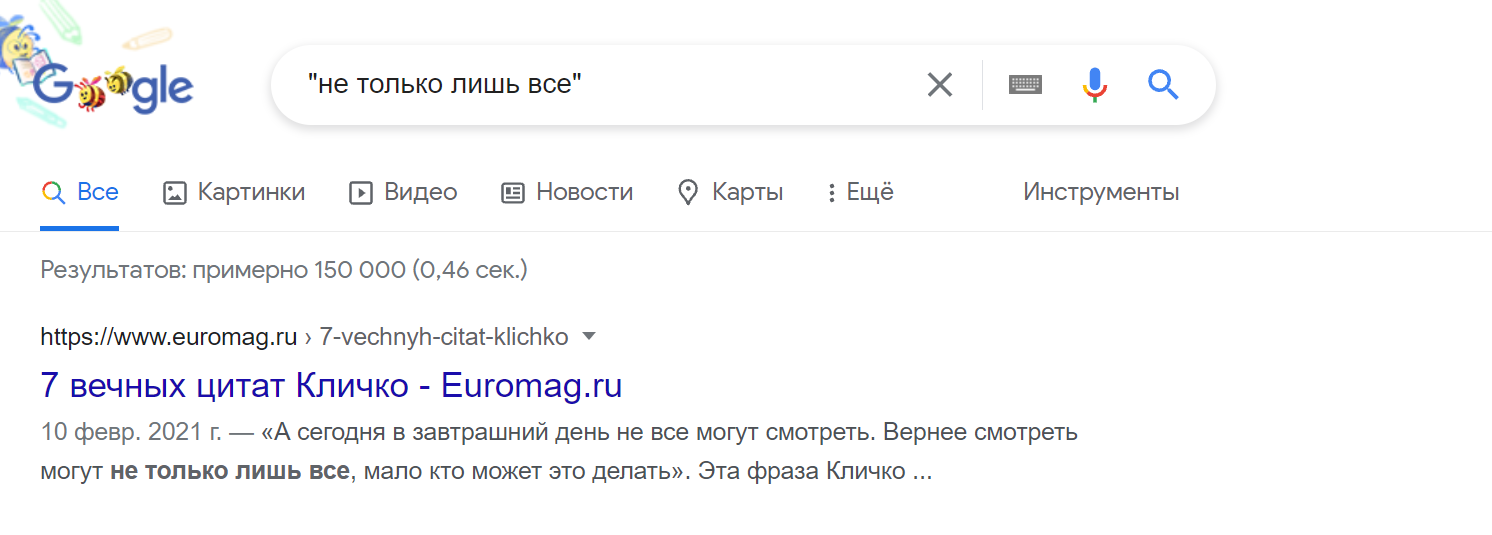Image resolution: width=1492 pixels, height=535 pixels.
Task: Expand the Ещё more options menu
Action: (860, 192)
